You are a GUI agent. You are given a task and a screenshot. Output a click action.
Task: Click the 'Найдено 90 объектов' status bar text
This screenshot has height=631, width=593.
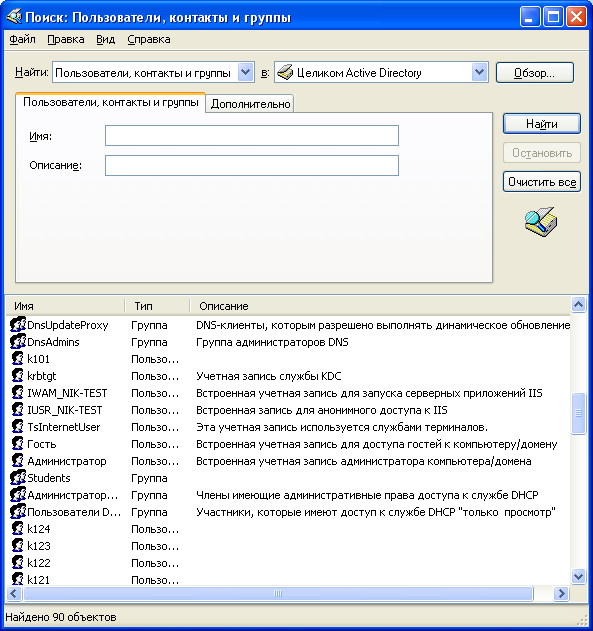pyautogui.click(x=61, y=617)
